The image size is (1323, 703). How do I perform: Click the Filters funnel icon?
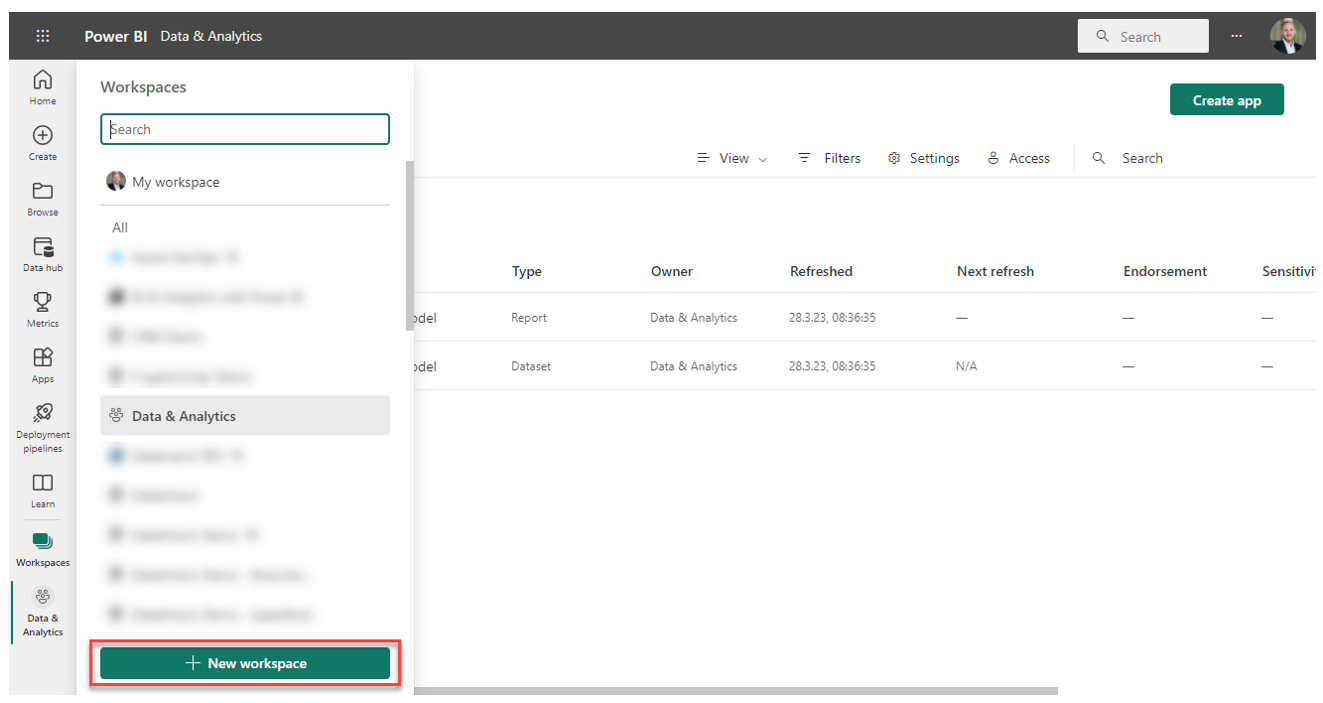pyautogui.click(x=804, y=158)
